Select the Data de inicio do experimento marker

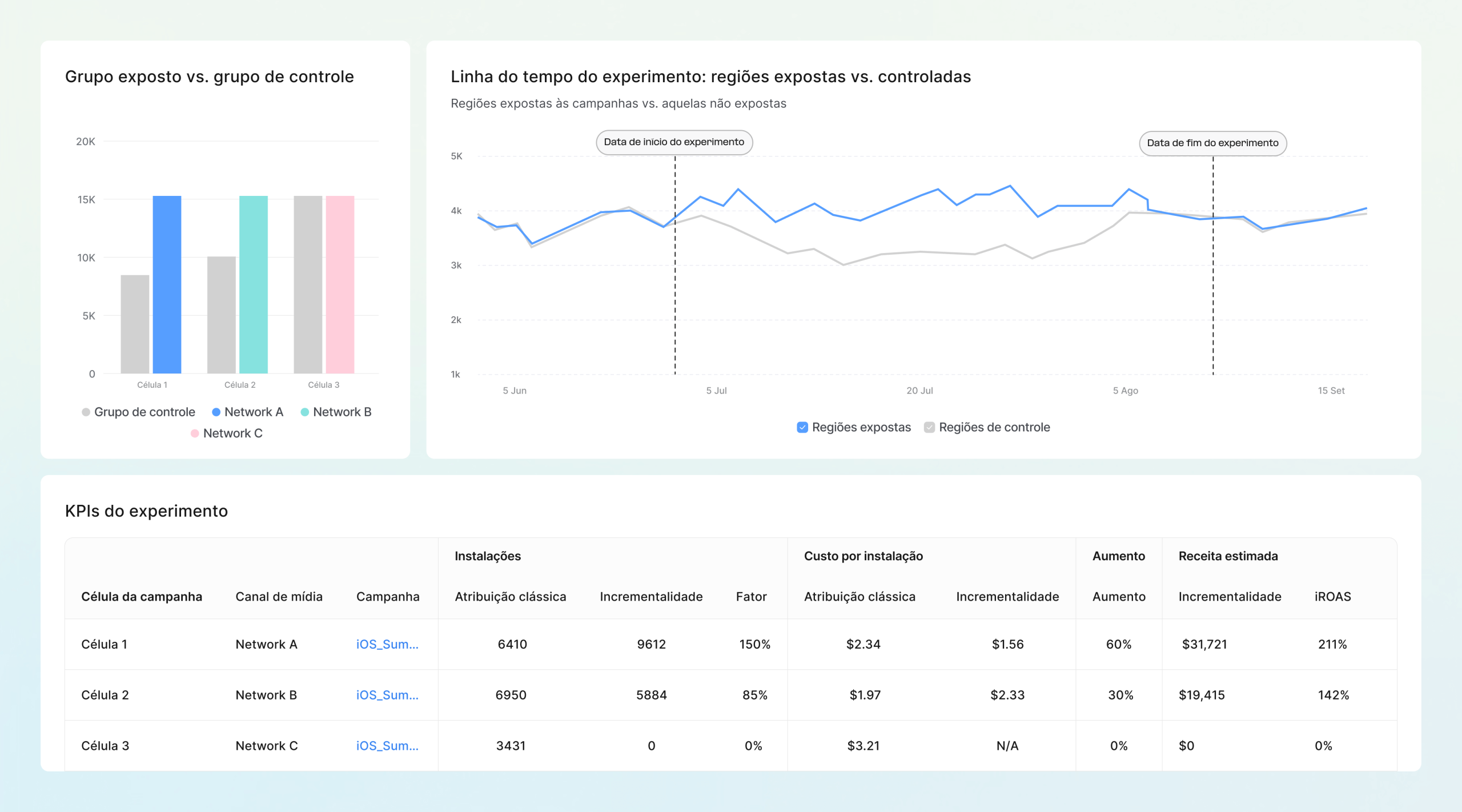coord(674,143)
